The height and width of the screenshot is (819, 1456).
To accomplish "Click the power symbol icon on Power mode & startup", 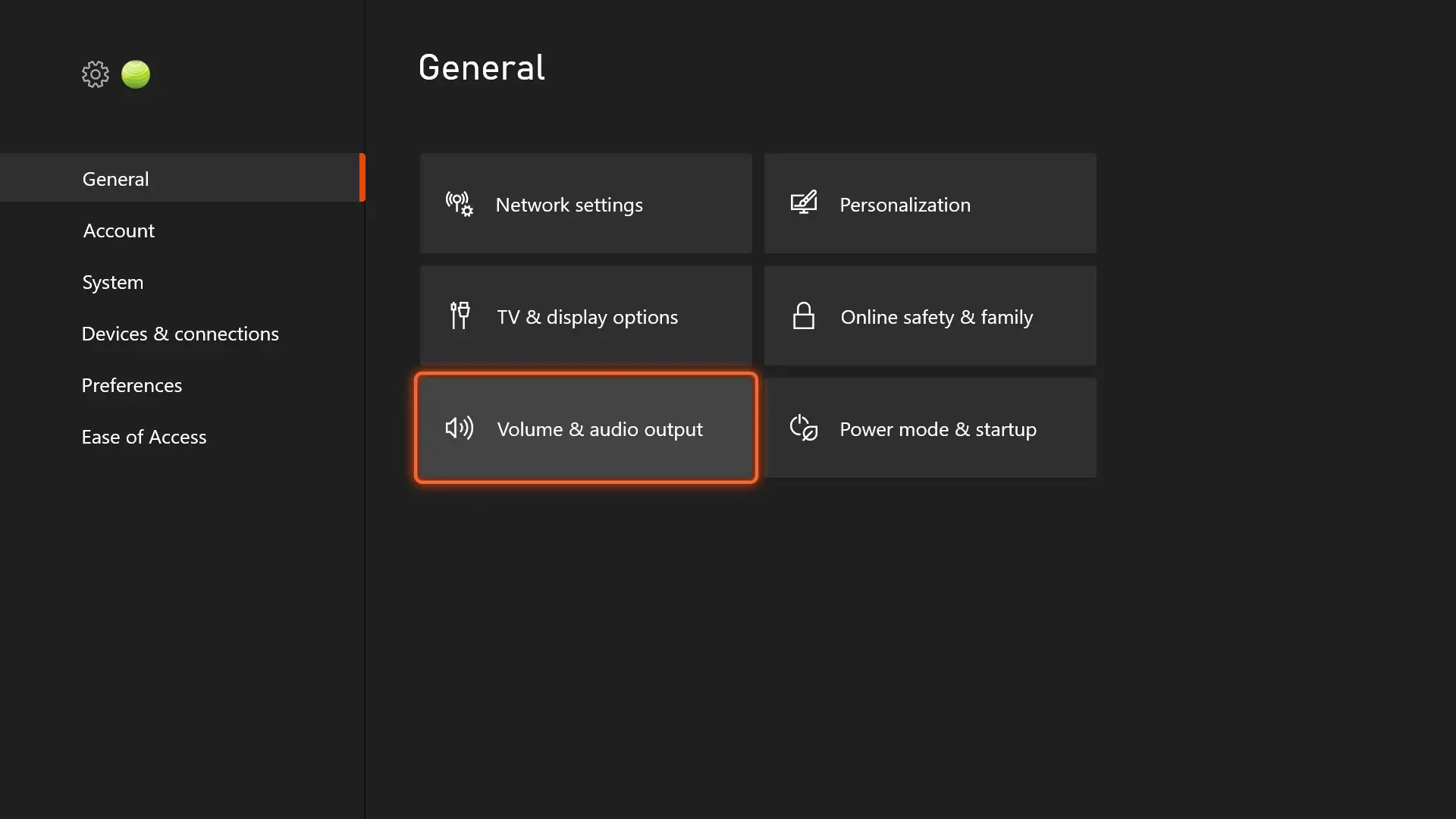I will [x=804, y=428].
